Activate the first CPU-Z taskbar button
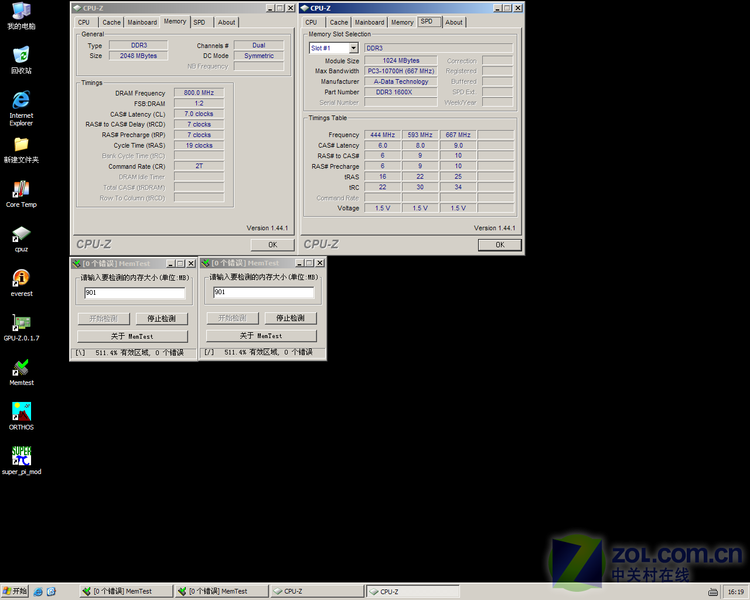 coord(318,591)
